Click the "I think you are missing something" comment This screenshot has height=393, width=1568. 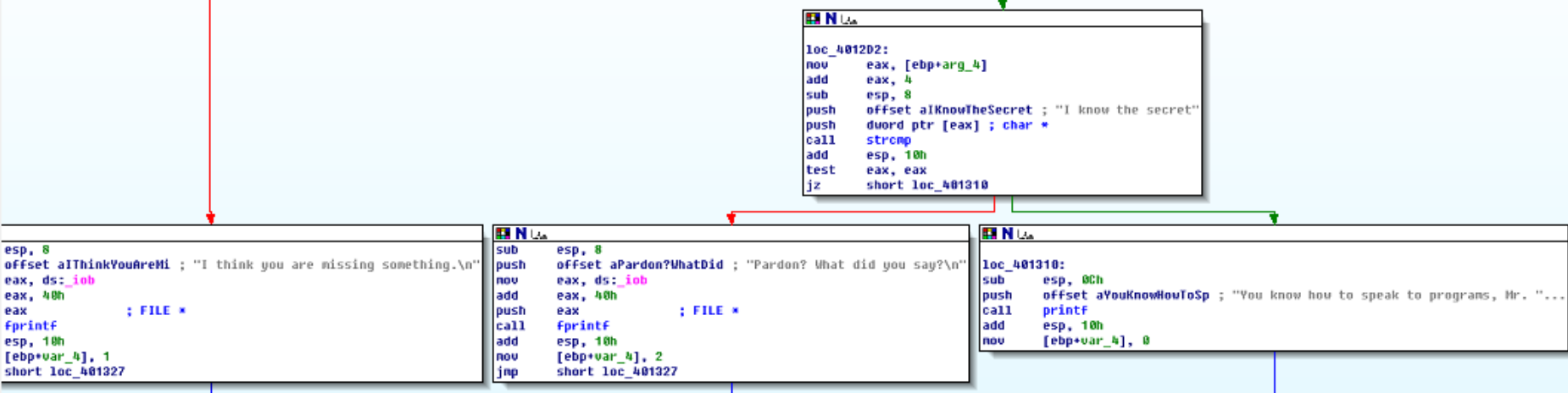(x=336, y=265)
